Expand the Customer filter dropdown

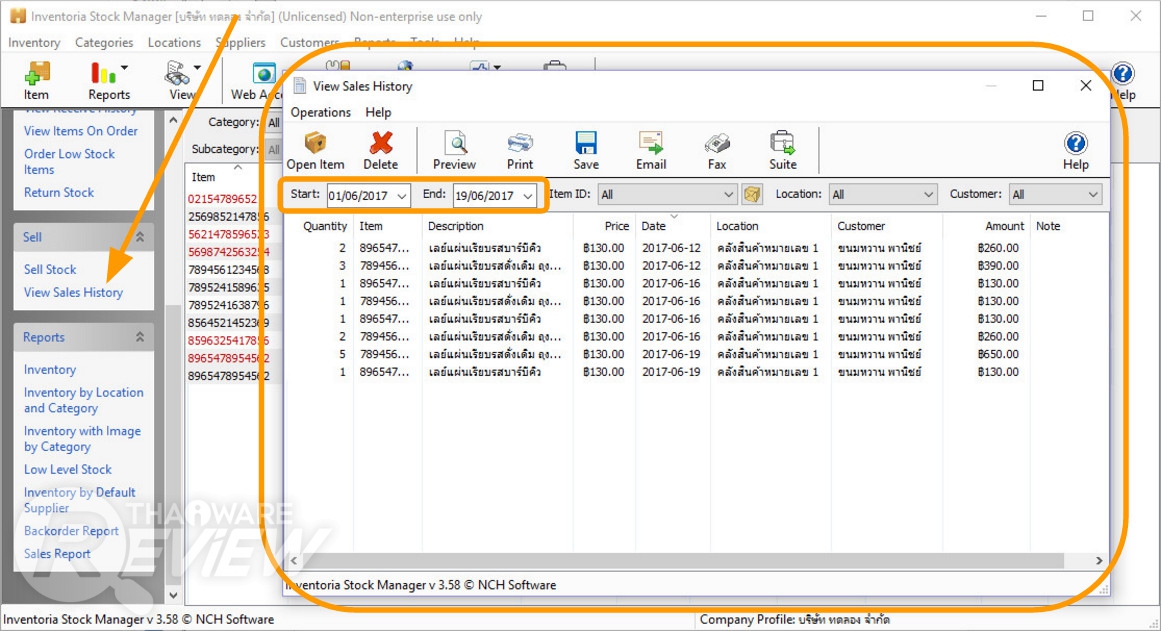(1093, 194)
